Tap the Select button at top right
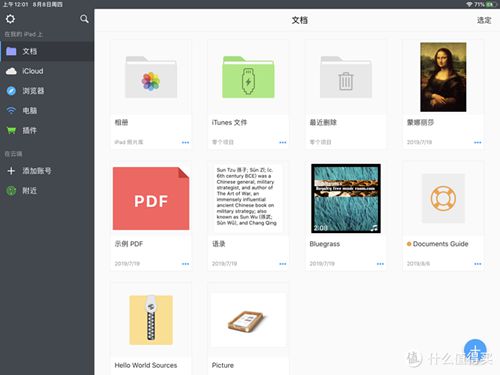 pyautogui.click(x=484, y=20)
